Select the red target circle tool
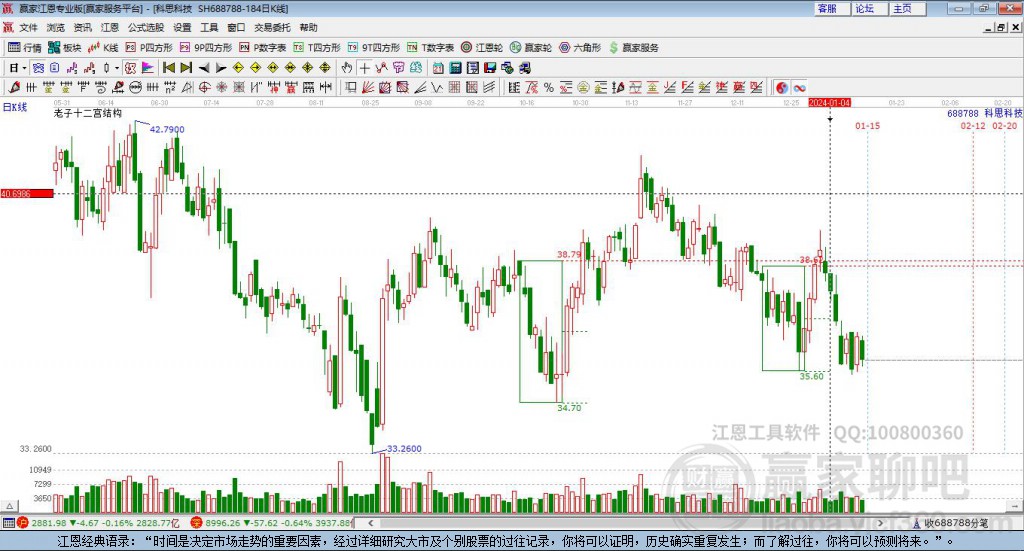This screenshot has width=1024, height=551. [x=204, y=87]
